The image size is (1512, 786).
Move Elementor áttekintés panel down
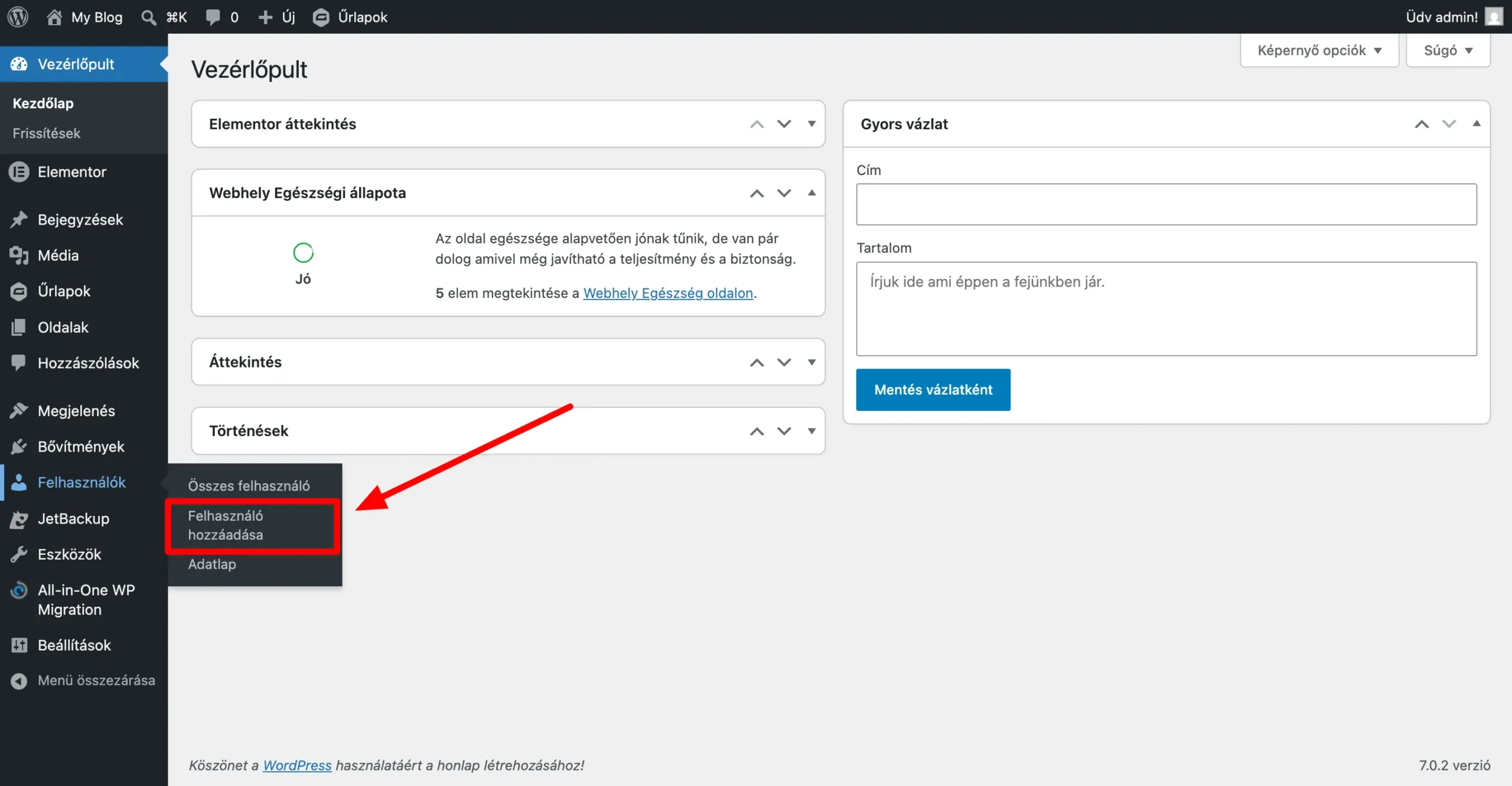coord(784,124)
